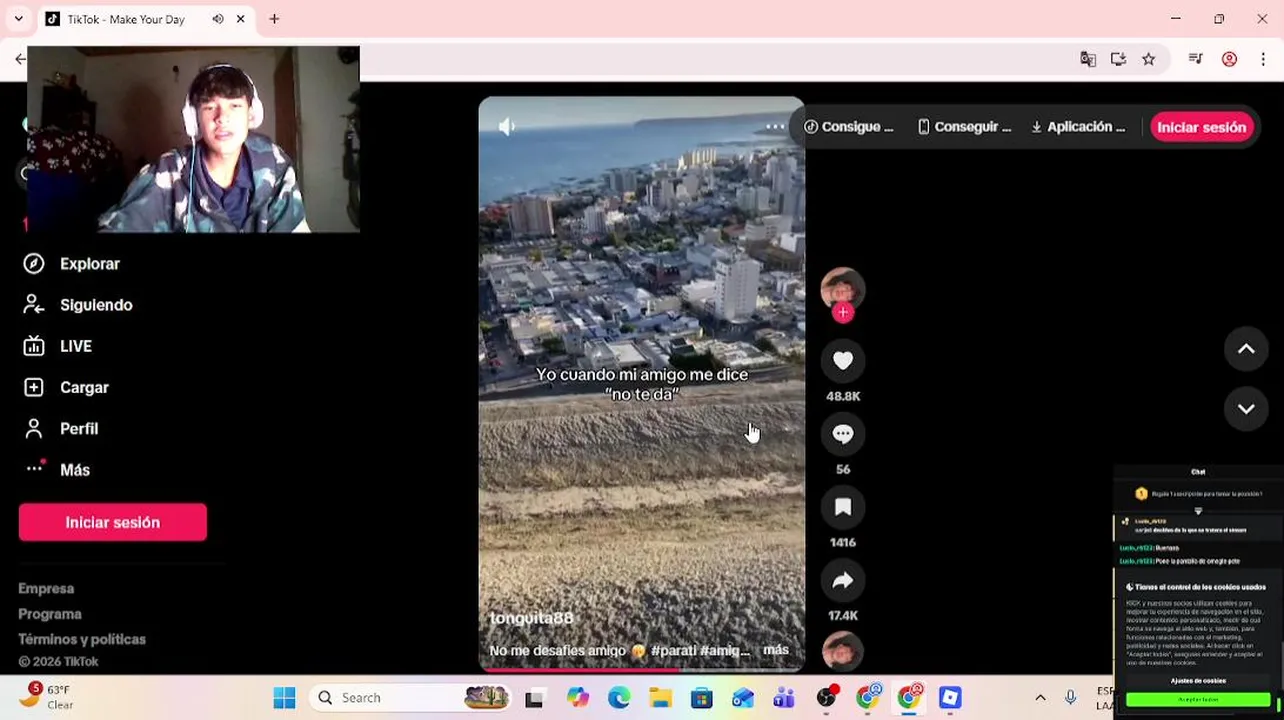
Task: Click the top-right Iniciar sesión button
Action: click(x=1201, y=127)
